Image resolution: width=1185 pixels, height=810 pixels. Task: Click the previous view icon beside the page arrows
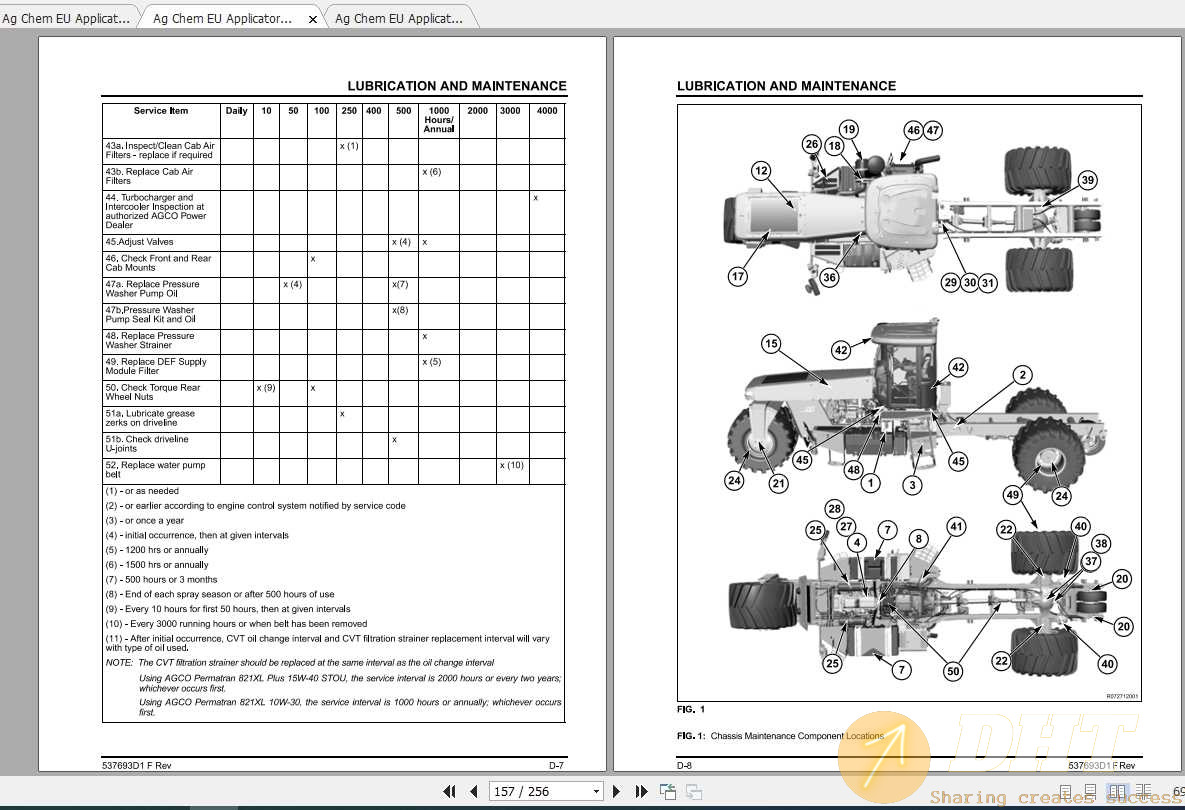(667, 791)
